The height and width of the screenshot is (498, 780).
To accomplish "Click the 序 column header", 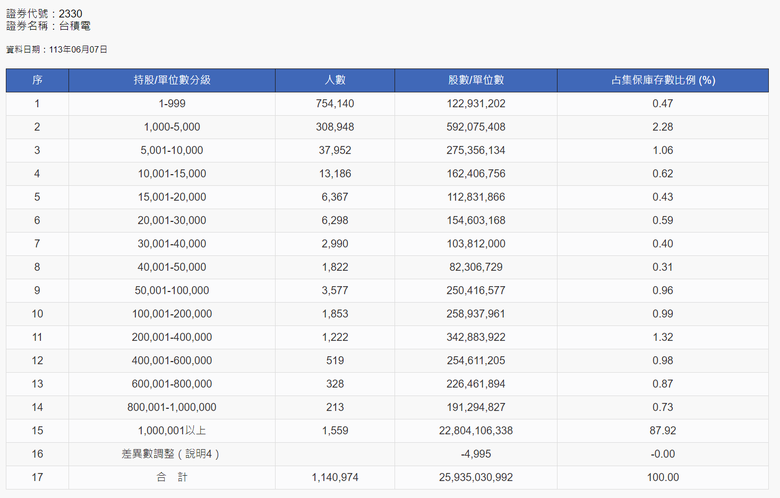I will [x=37, y=80].
